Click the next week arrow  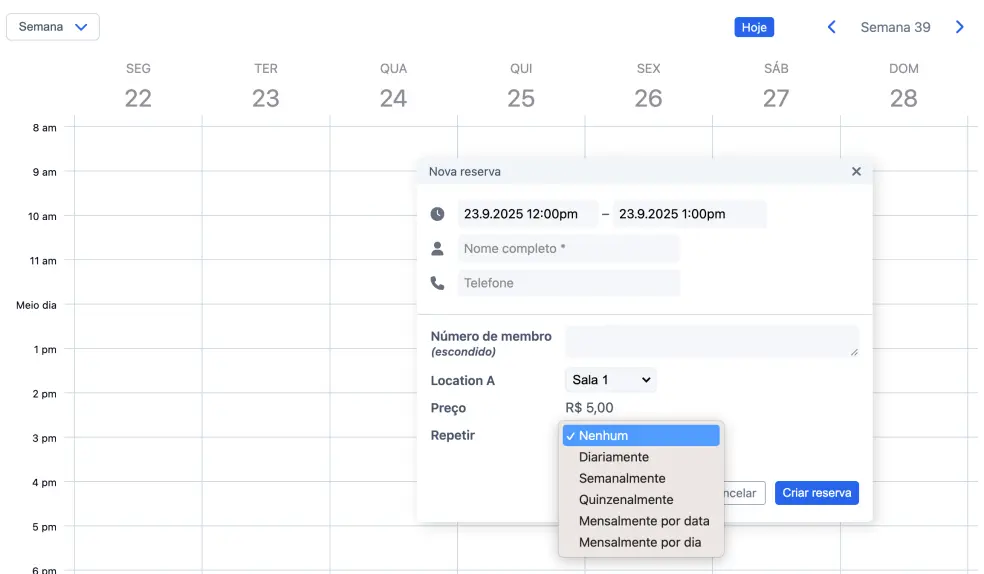coord(960,27)
